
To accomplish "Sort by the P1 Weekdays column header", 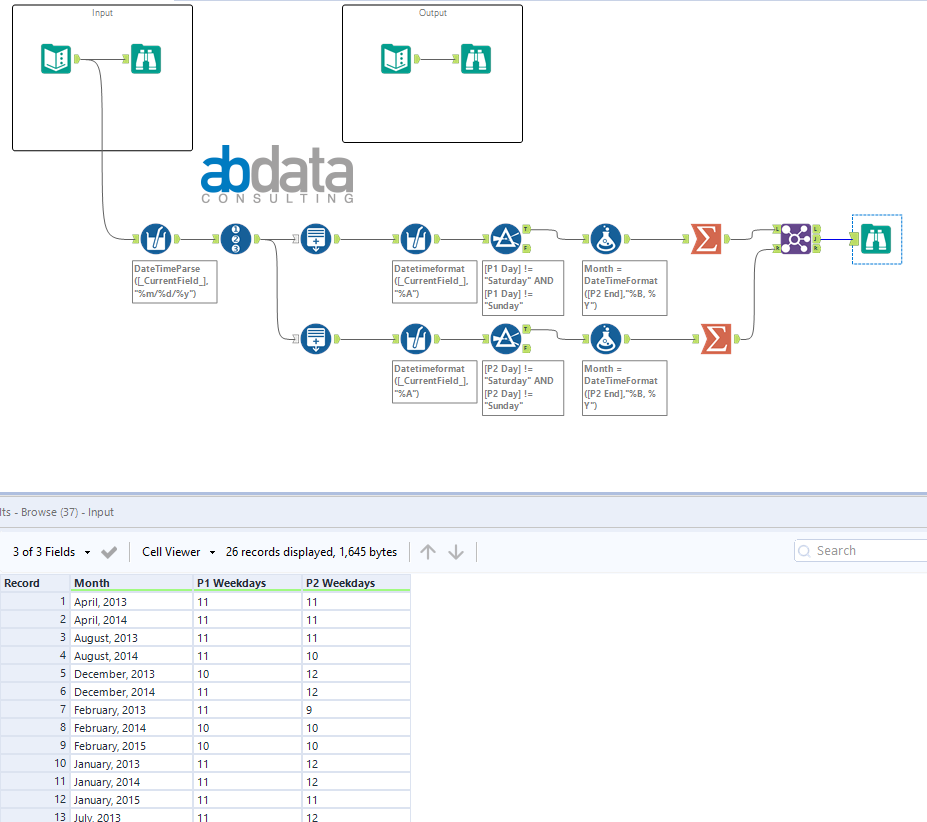I will 248,583.
